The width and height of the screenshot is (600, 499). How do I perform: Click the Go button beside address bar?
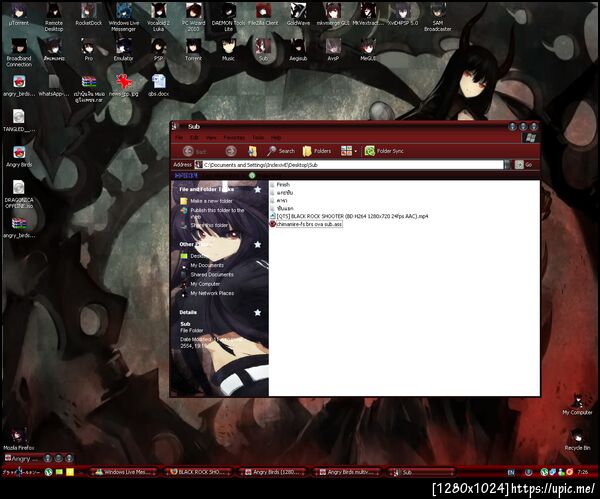pyautogui.click(x=523, y=165)
